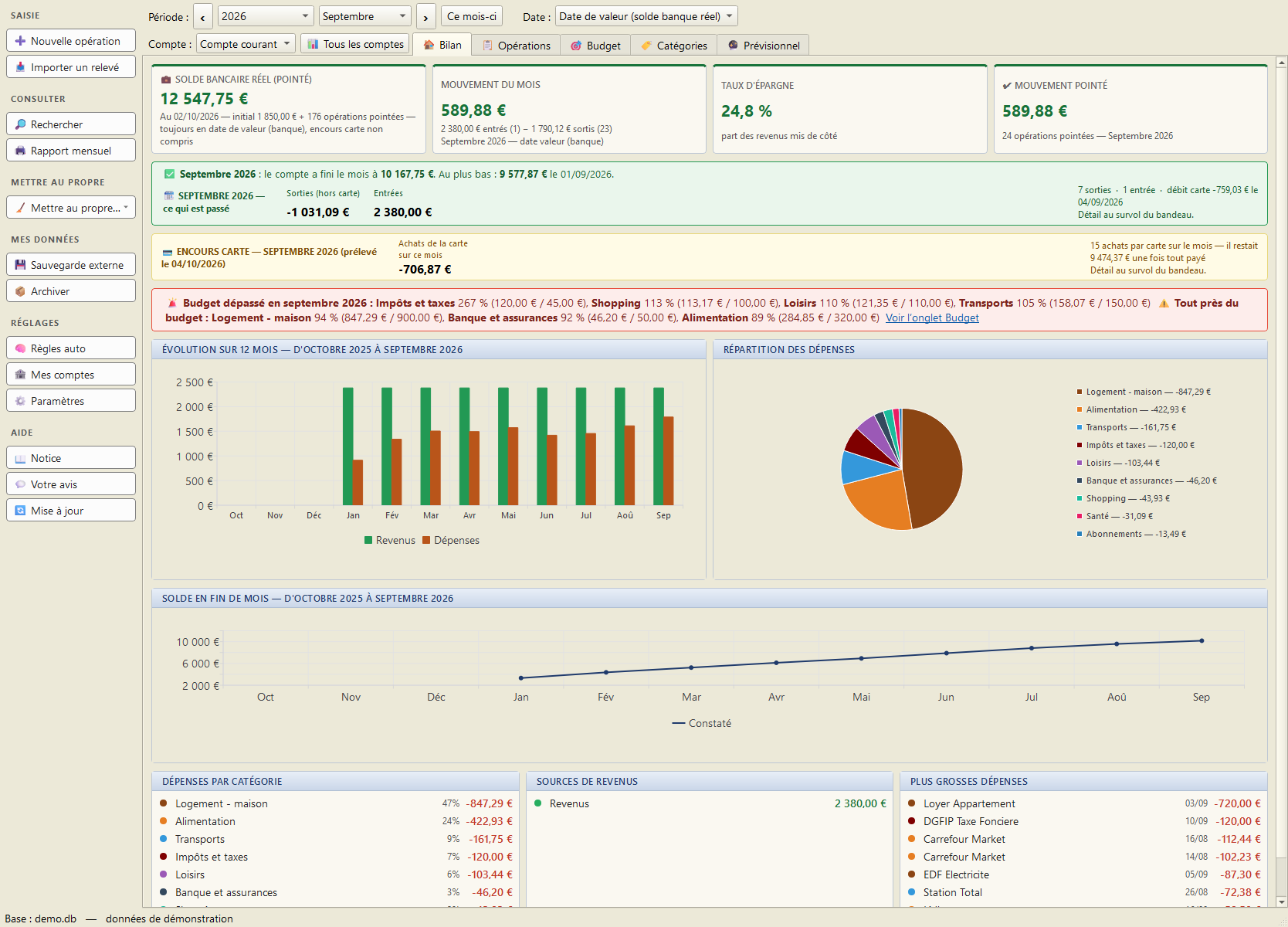Go to the next period with right chevron
The image size is (1288, 927).
(425, 16)
